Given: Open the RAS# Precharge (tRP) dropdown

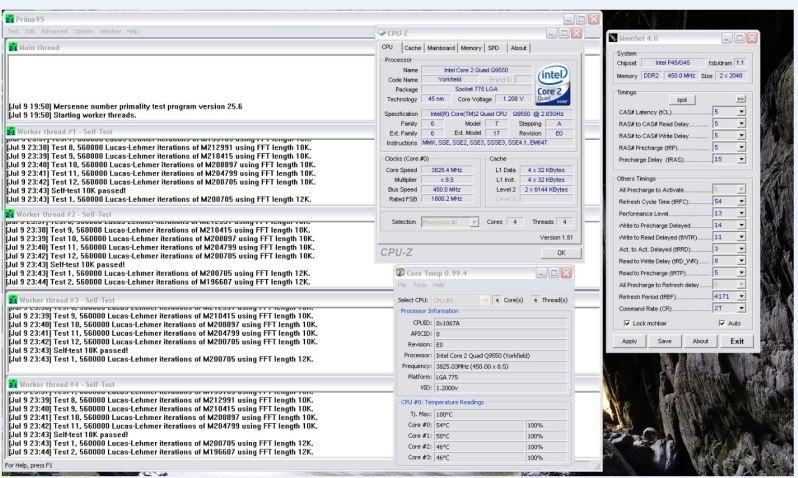Looking at the screenshot, I should (x=741, y=148).
